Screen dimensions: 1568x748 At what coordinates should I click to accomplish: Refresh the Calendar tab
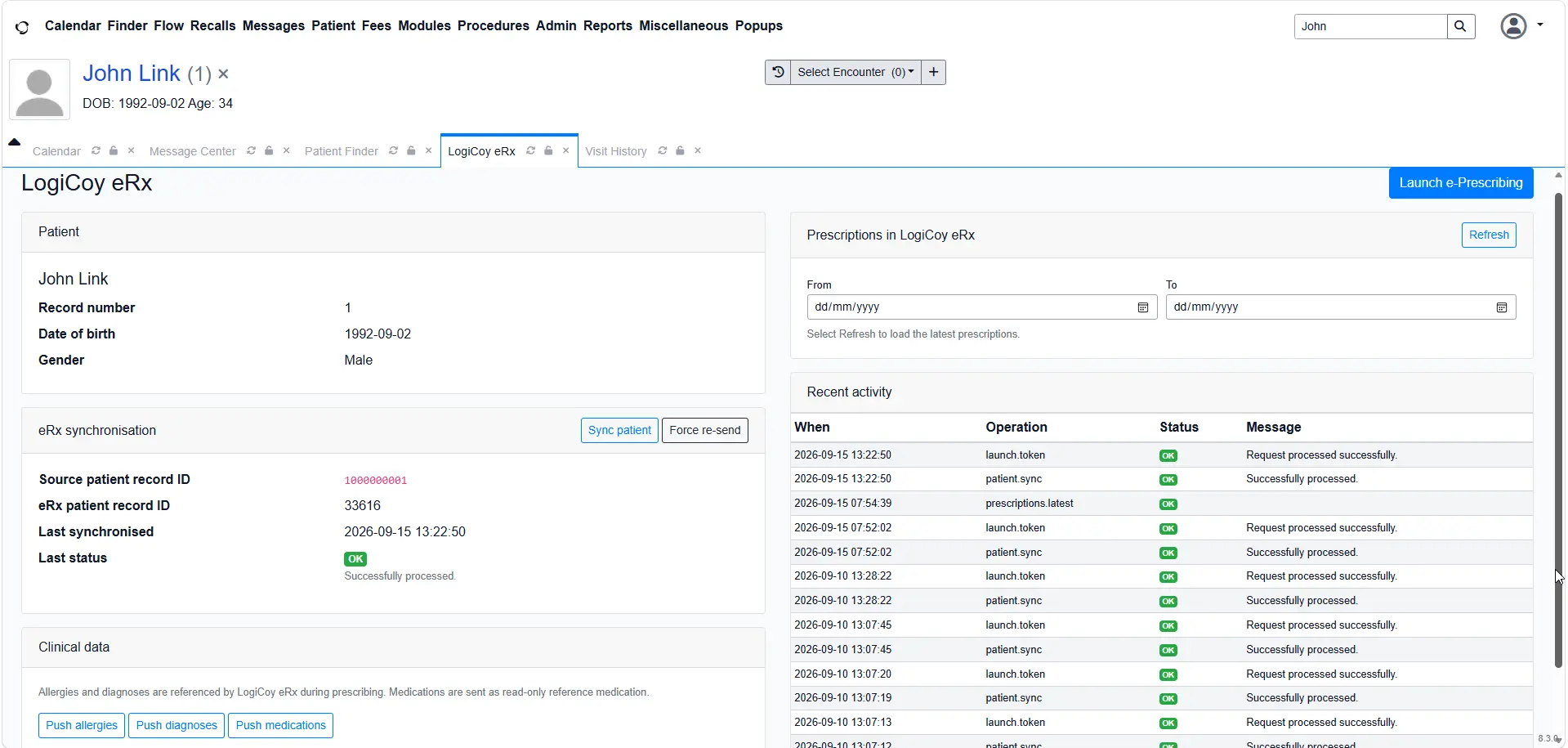[x=96, y=150]
